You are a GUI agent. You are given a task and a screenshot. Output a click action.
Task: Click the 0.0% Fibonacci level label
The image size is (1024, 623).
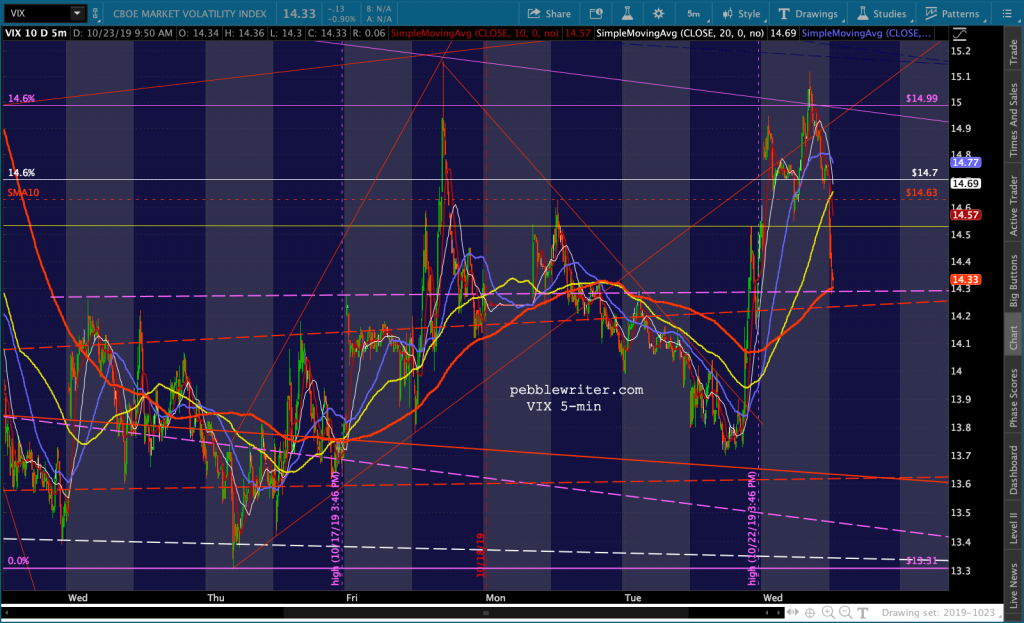18,560
